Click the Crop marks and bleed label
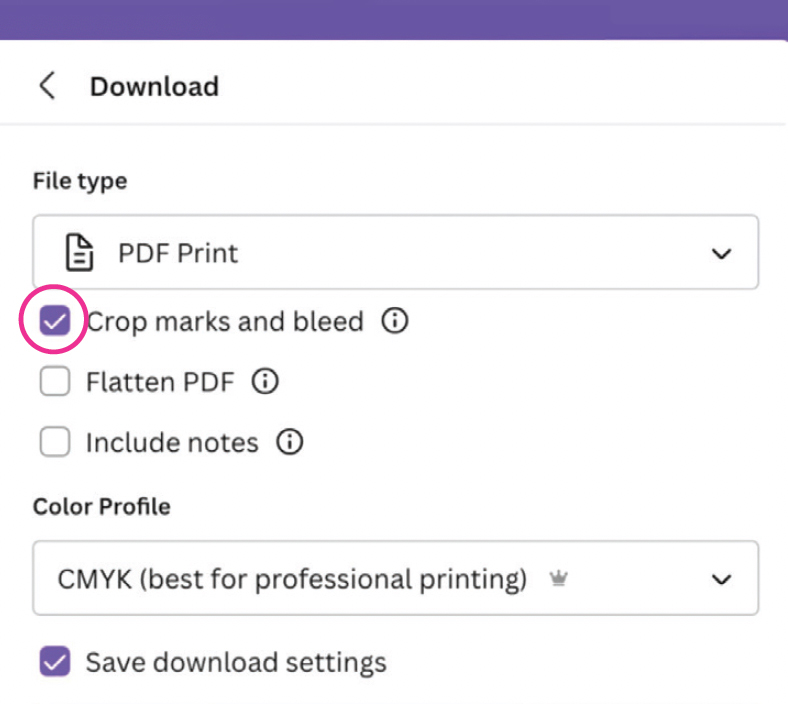This screenshot has width=788, height=704. (224, 321)
